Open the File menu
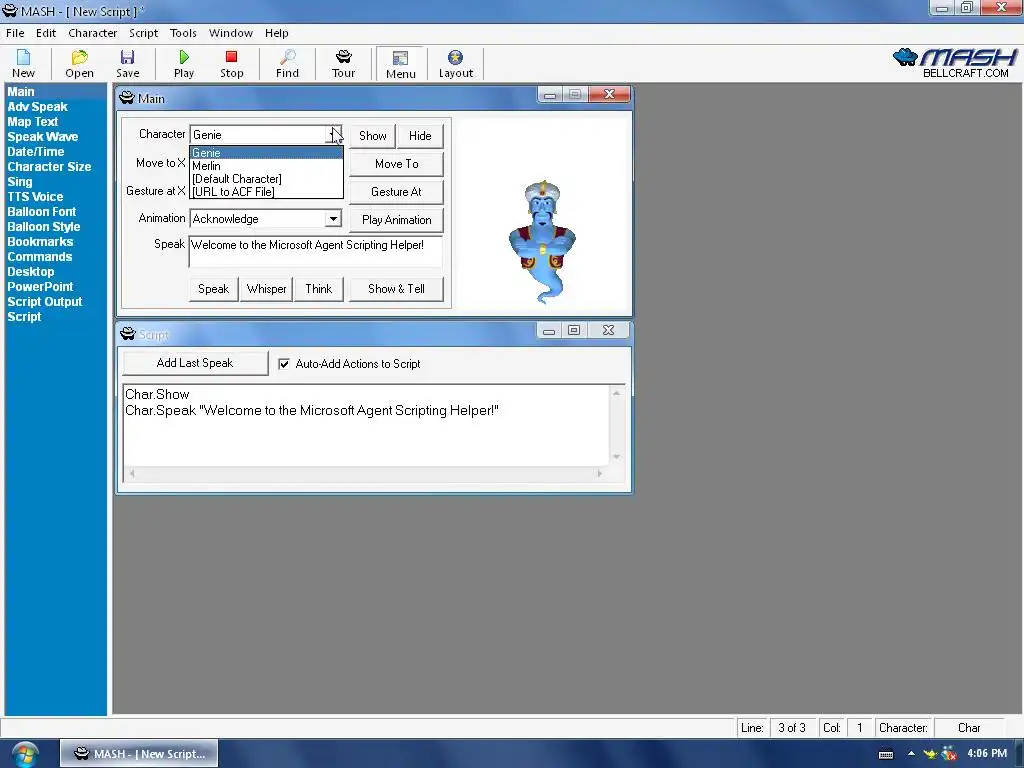The width and height of the screenshot is (1024, 768). click(15, 33)
